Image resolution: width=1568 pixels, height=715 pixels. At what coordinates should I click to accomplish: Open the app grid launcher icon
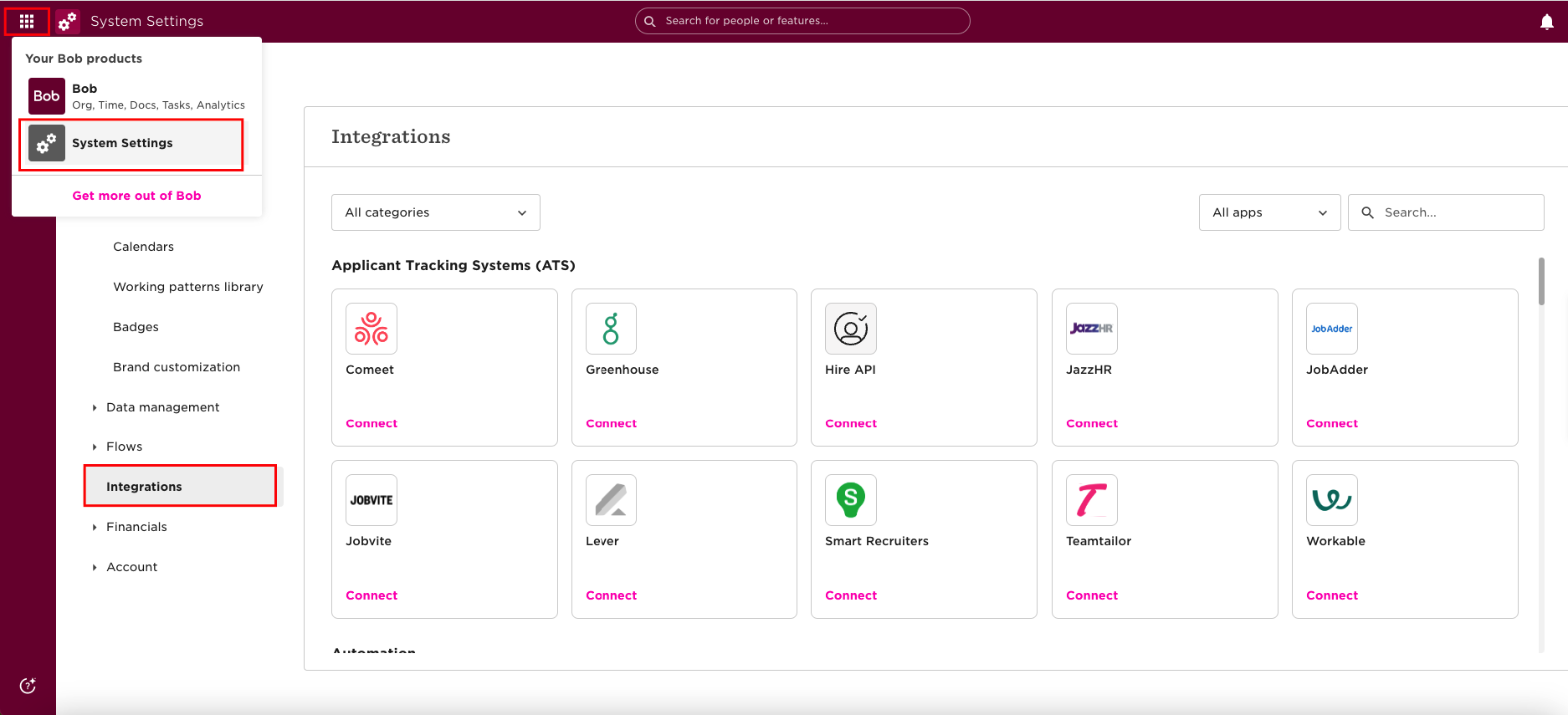27,21
